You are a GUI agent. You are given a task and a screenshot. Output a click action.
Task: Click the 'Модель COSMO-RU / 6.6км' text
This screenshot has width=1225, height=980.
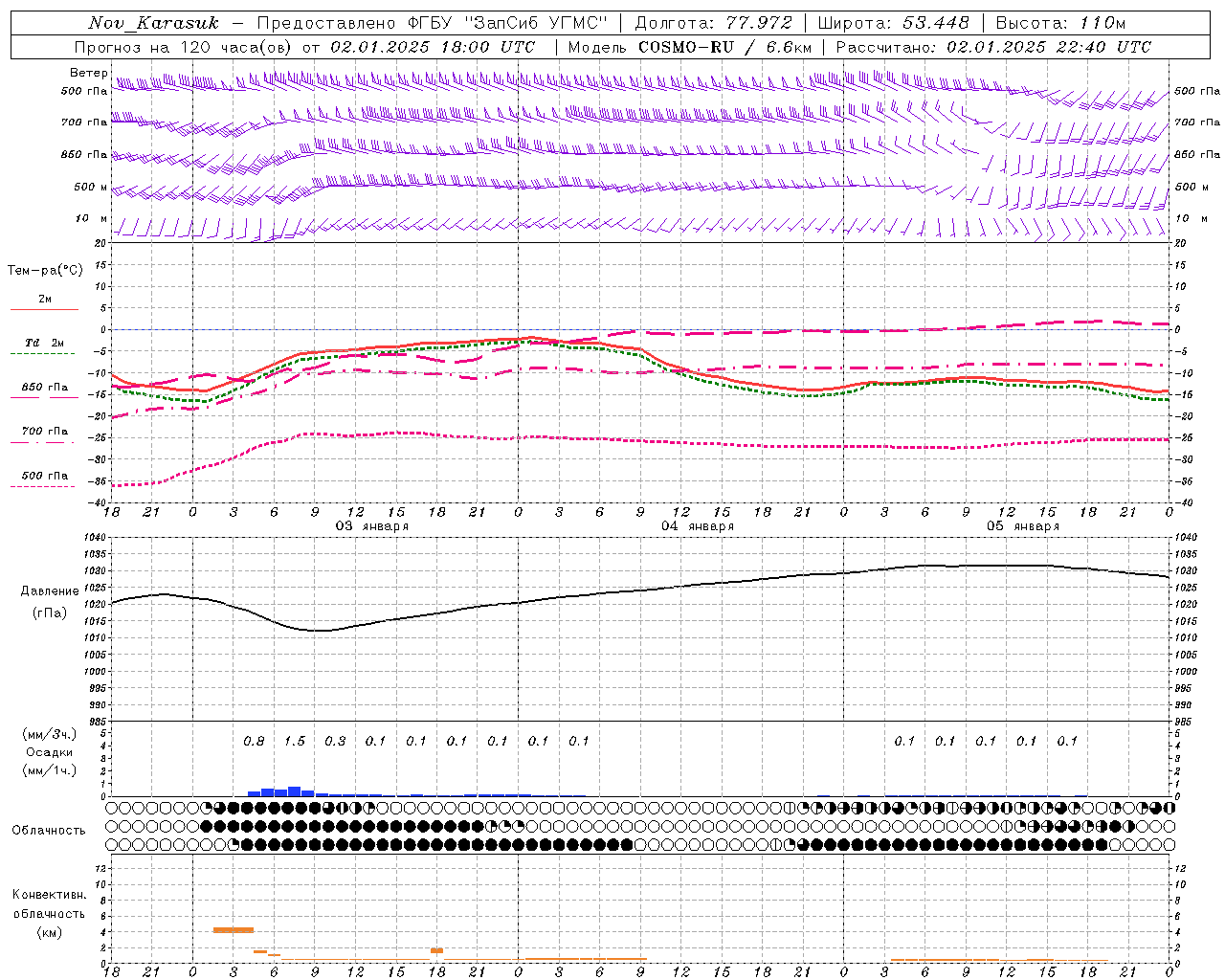pyautogui.click(x=690, y=47)
